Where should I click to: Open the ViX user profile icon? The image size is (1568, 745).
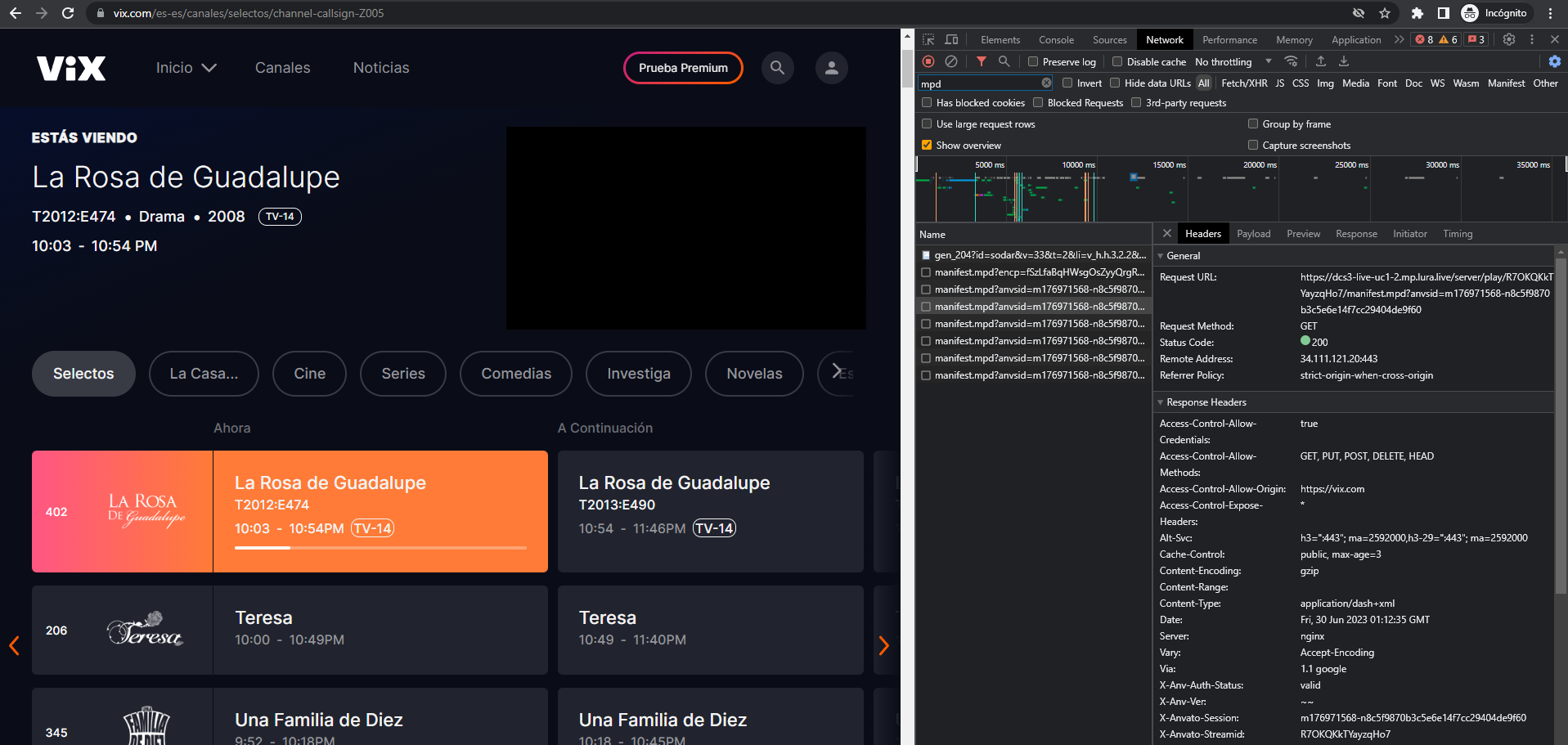pos(831,68)
